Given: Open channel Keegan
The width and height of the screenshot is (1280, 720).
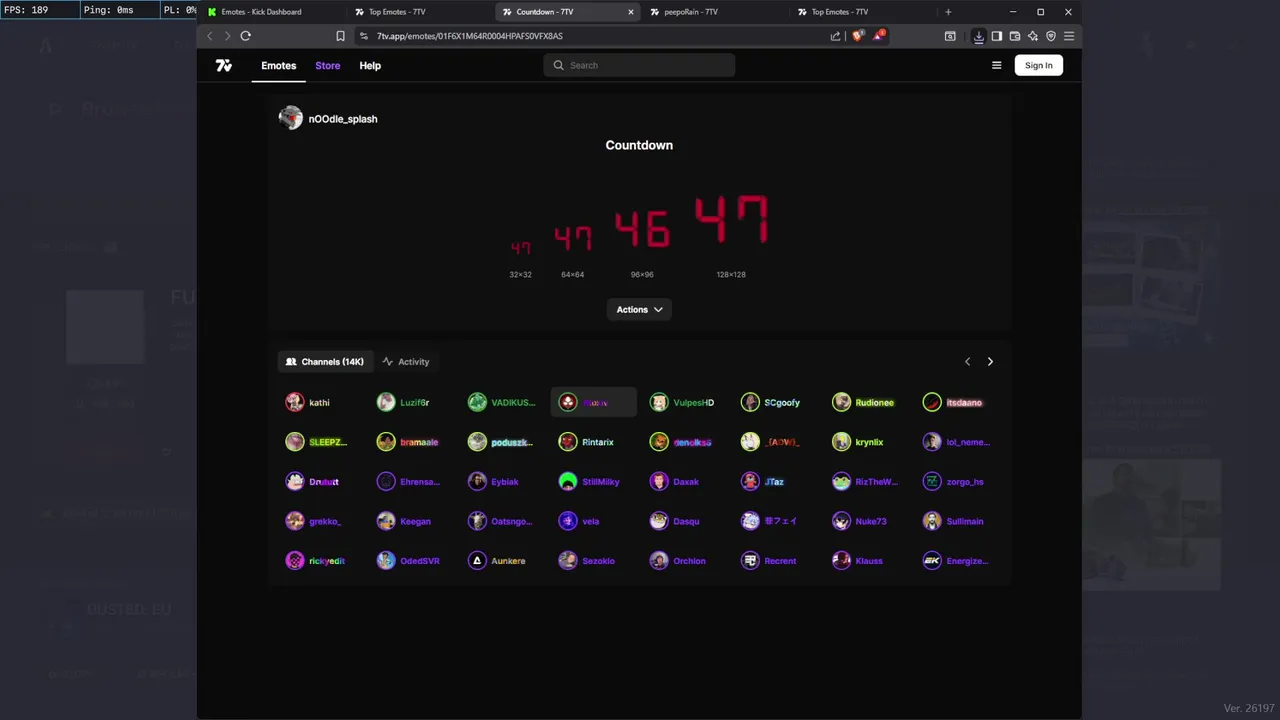Looking at the screenshot, I should [x=410, y=521].
